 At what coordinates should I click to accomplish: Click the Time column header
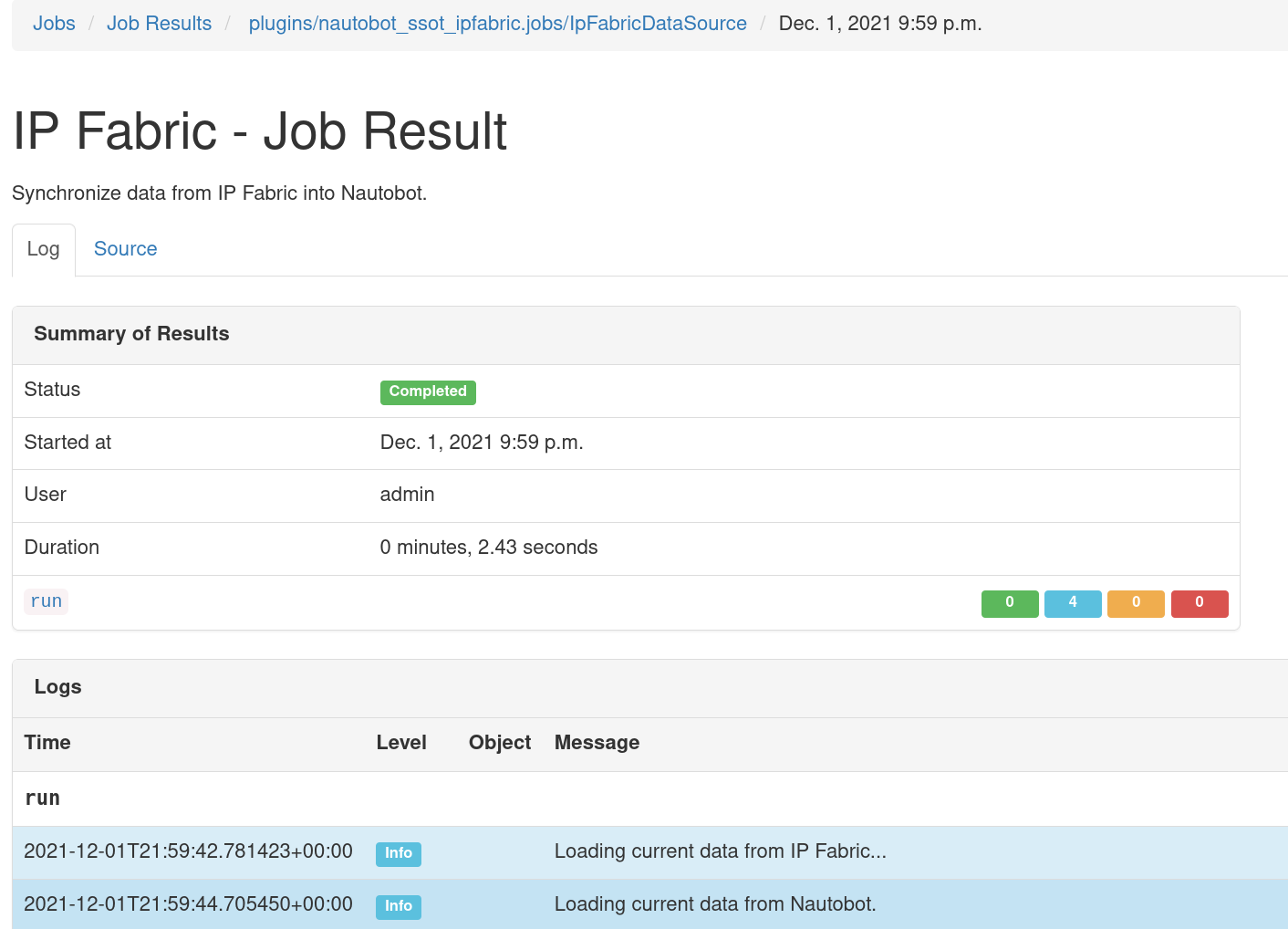(x=47, y=743)
